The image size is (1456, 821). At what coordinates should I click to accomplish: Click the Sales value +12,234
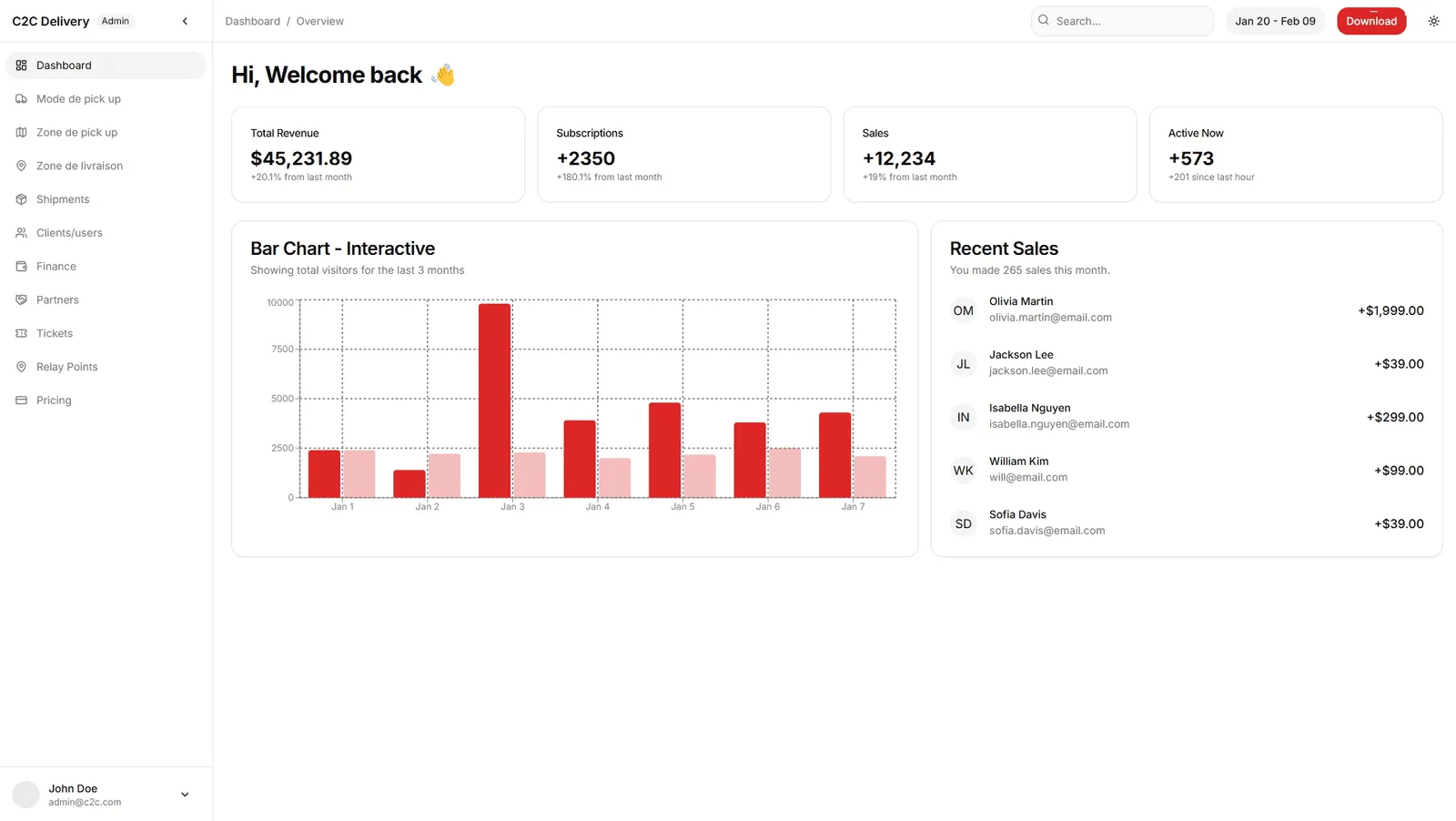coord(899,158)
